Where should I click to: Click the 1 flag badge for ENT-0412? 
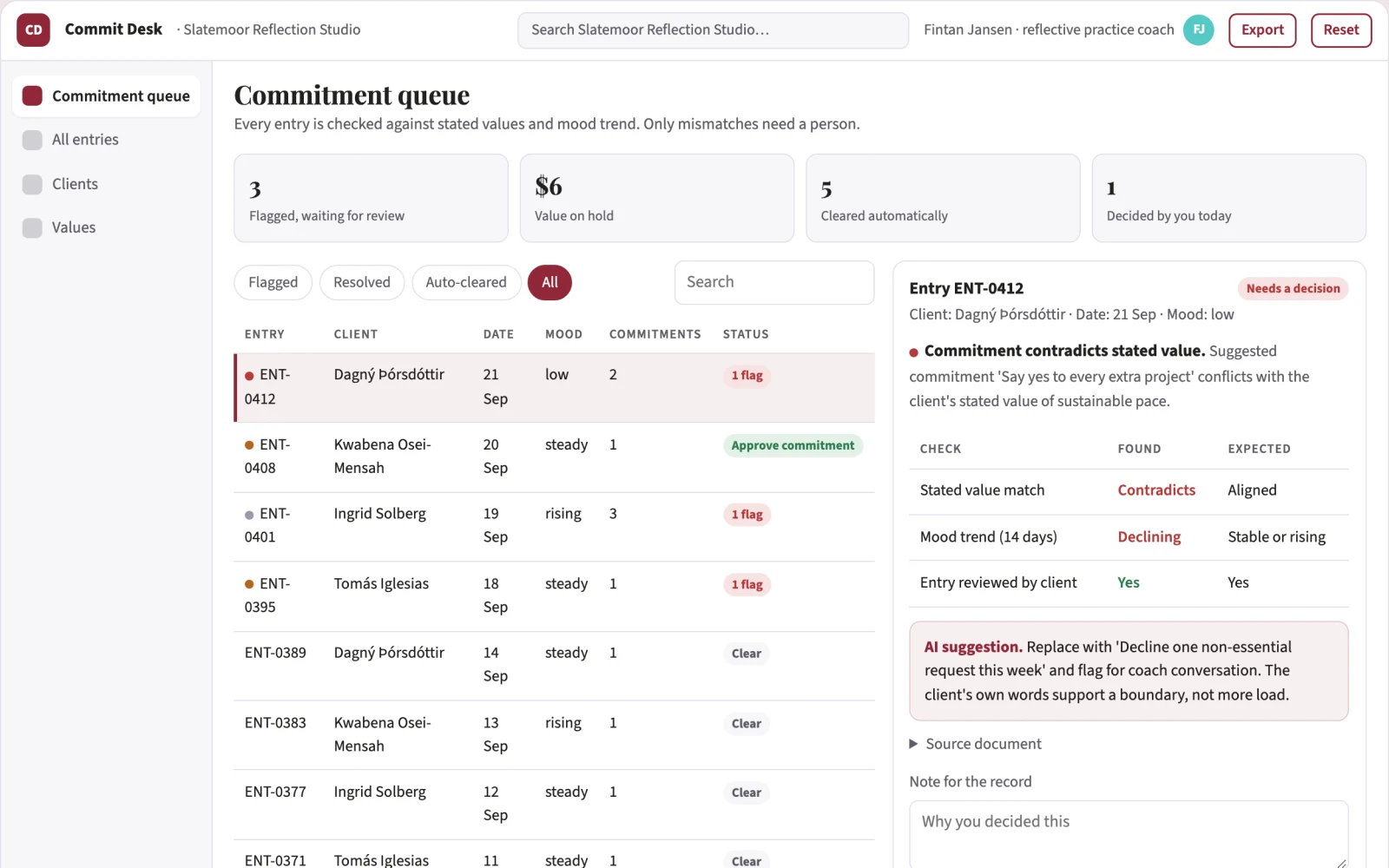747,376
